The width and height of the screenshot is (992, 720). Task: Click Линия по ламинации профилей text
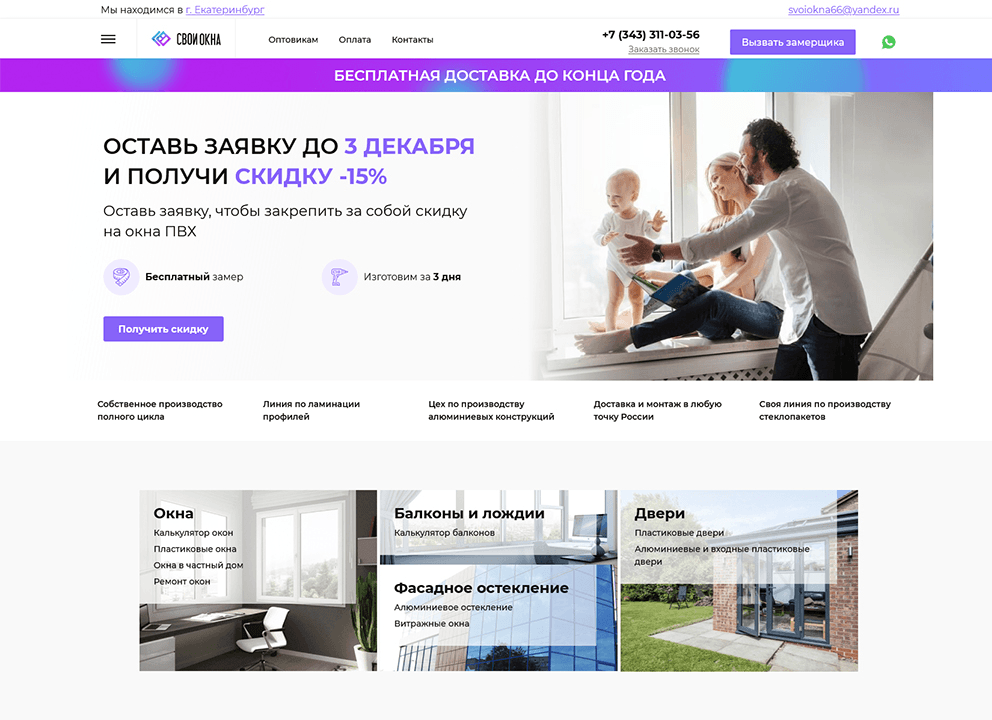311,410
